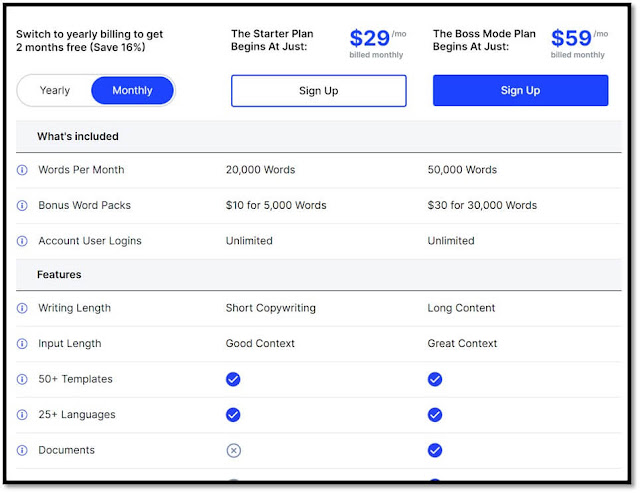Click Boss Mode Plan Sign Up button

point(520,90)
